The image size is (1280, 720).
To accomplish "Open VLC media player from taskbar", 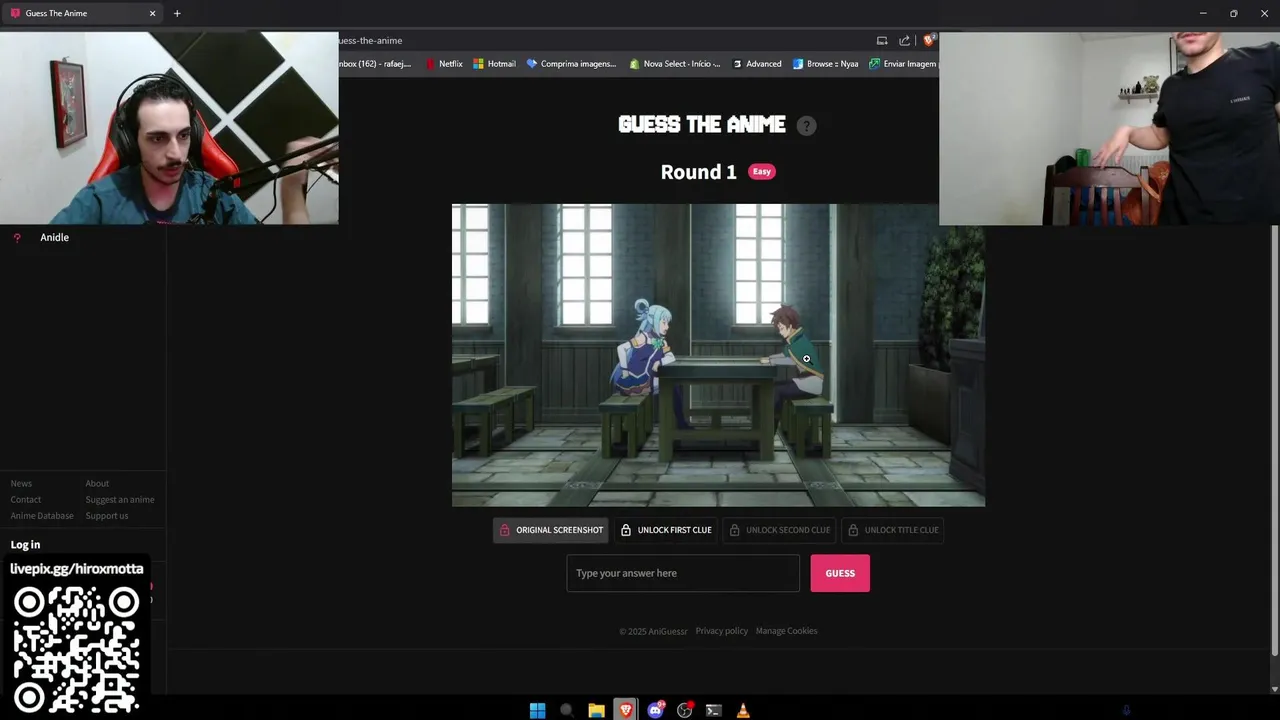I will tap(743, 710).
